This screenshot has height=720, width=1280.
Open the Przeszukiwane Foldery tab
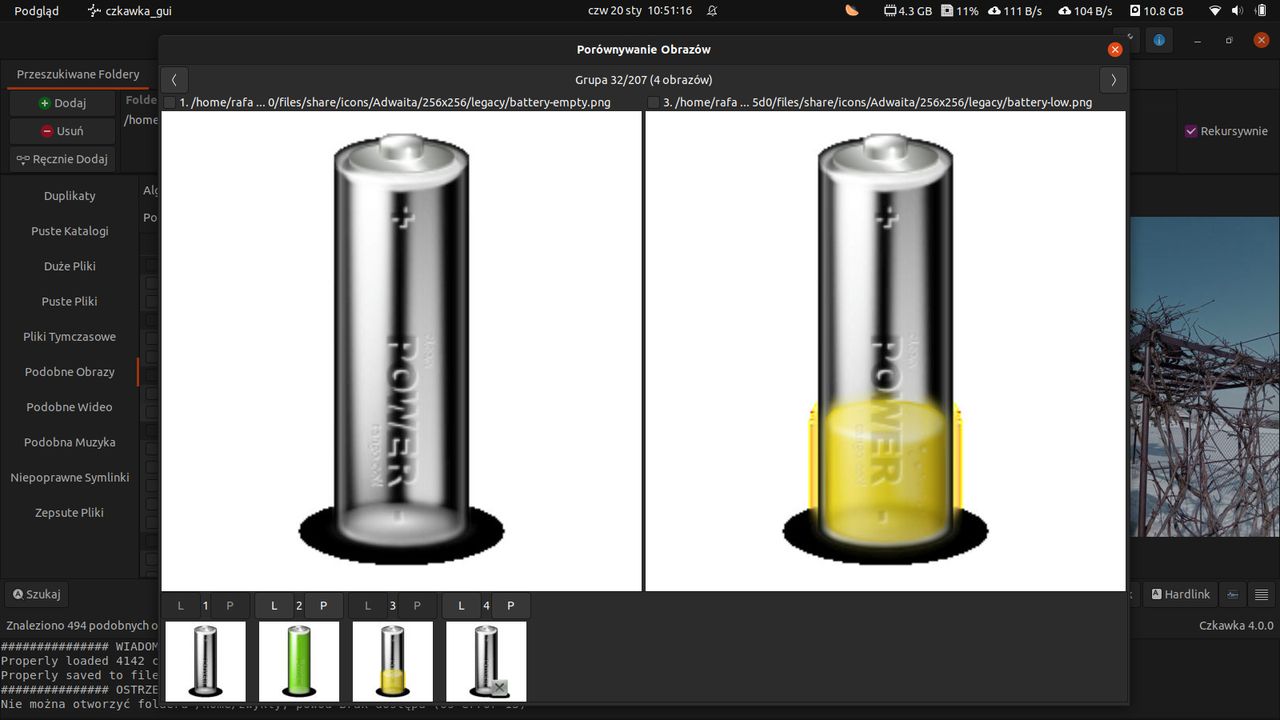tap(78, 74)
